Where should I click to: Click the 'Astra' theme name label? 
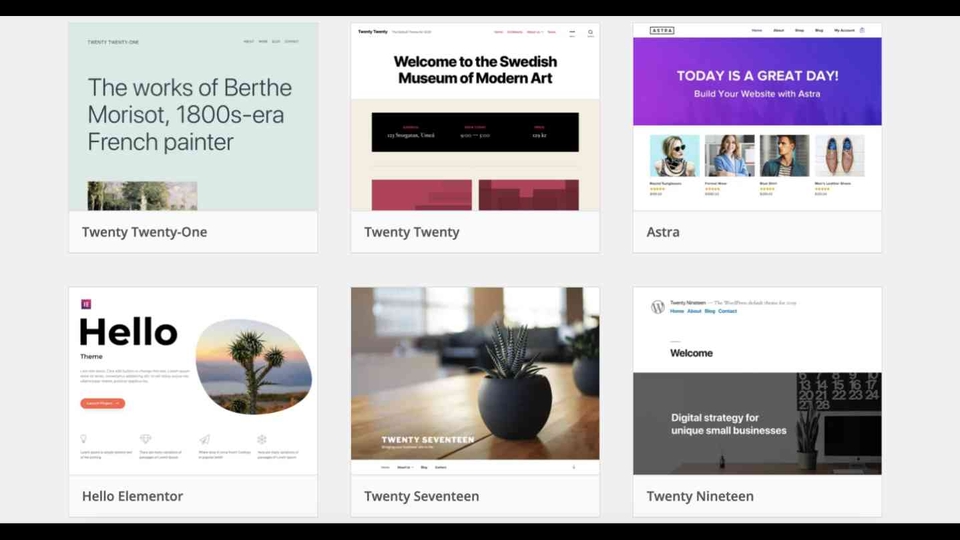[663, 232]
